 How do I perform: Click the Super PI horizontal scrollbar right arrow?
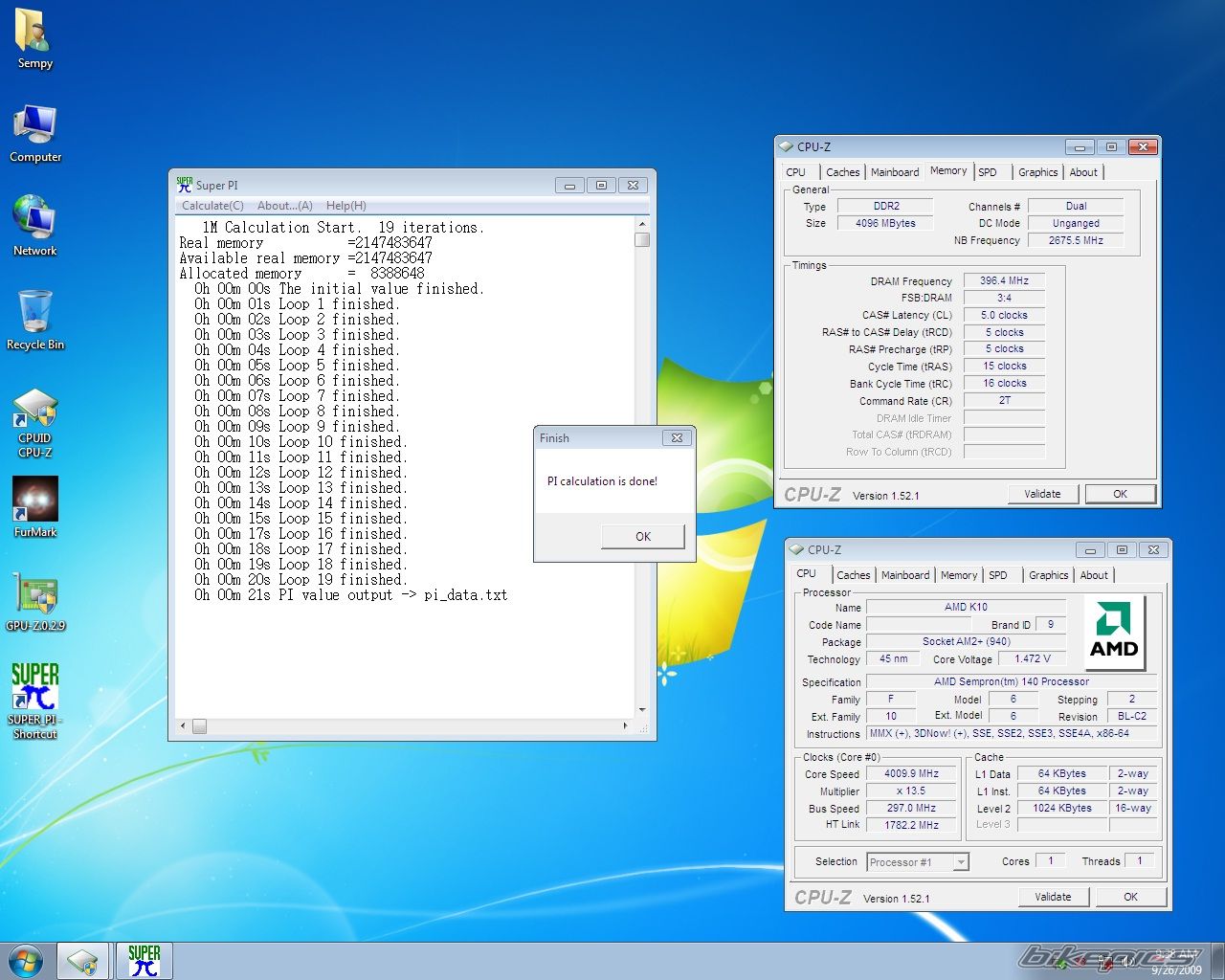pyautogui.click(x=626, y=726)
